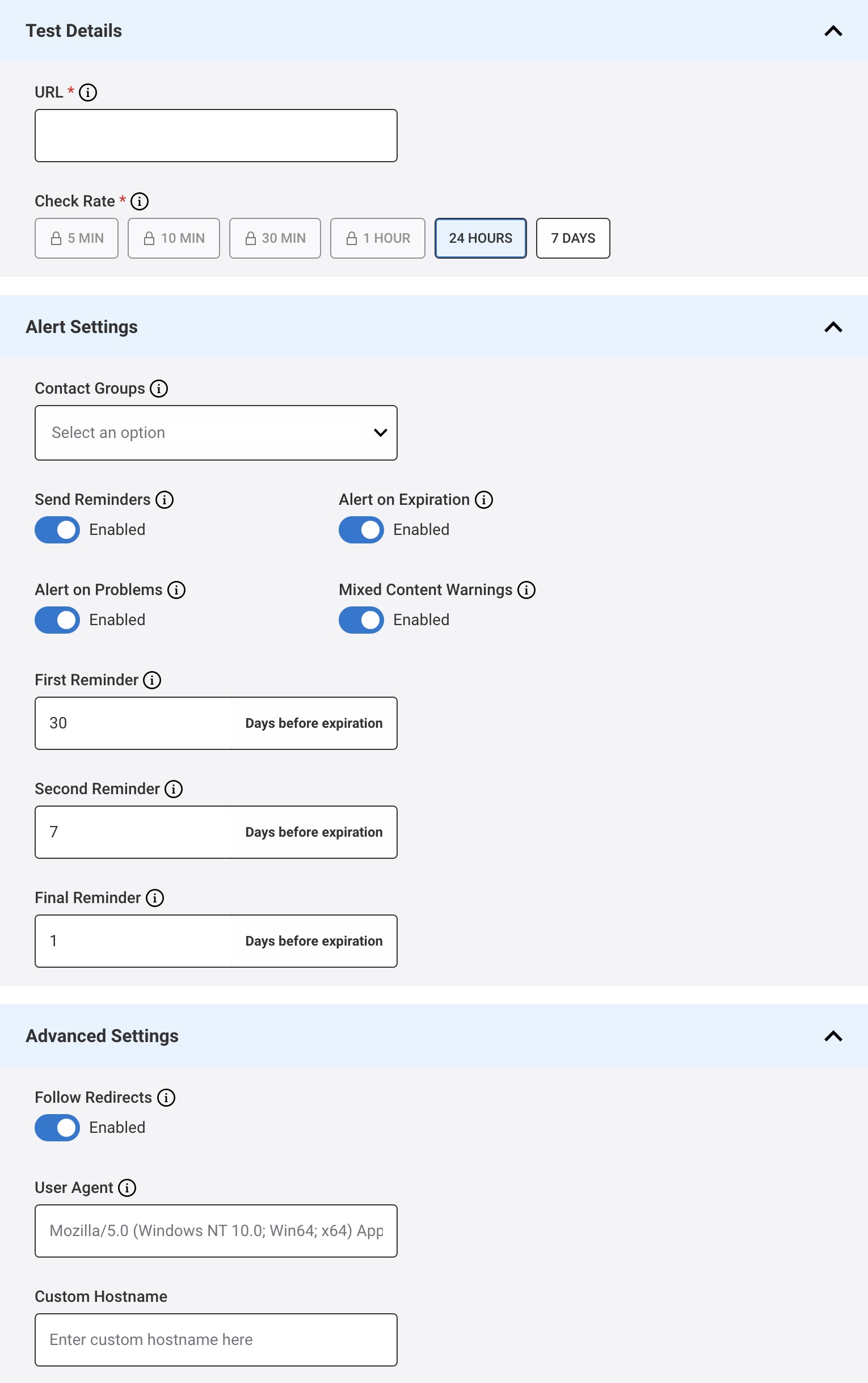
Task: Click the Send Reminders info icon
Action: [165, 500]
